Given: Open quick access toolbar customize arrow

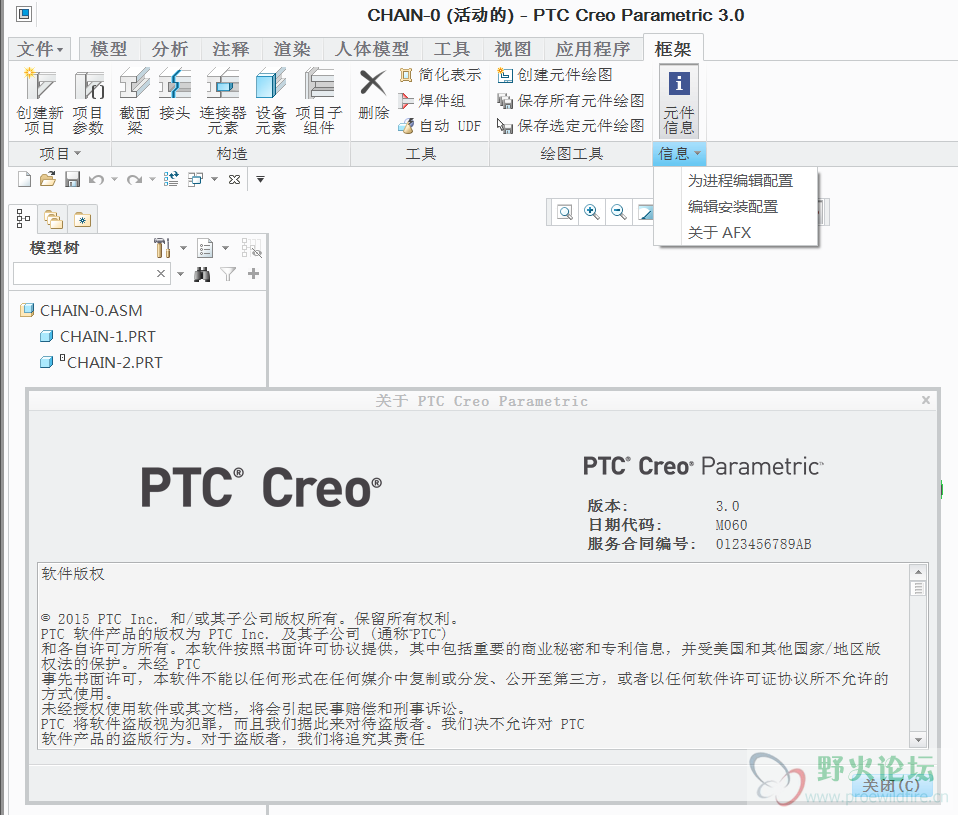Looking at the screenshot, I should tap(260, 180).
